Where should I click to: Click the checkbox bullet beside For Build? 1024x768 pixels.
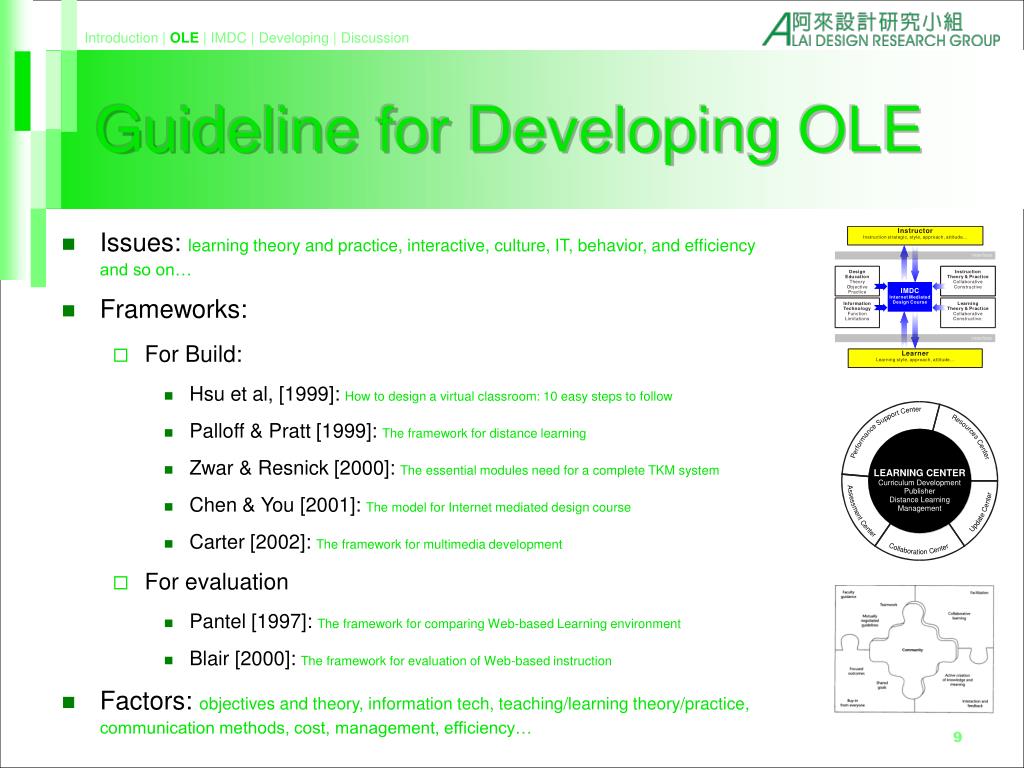(x=121, y=355)
